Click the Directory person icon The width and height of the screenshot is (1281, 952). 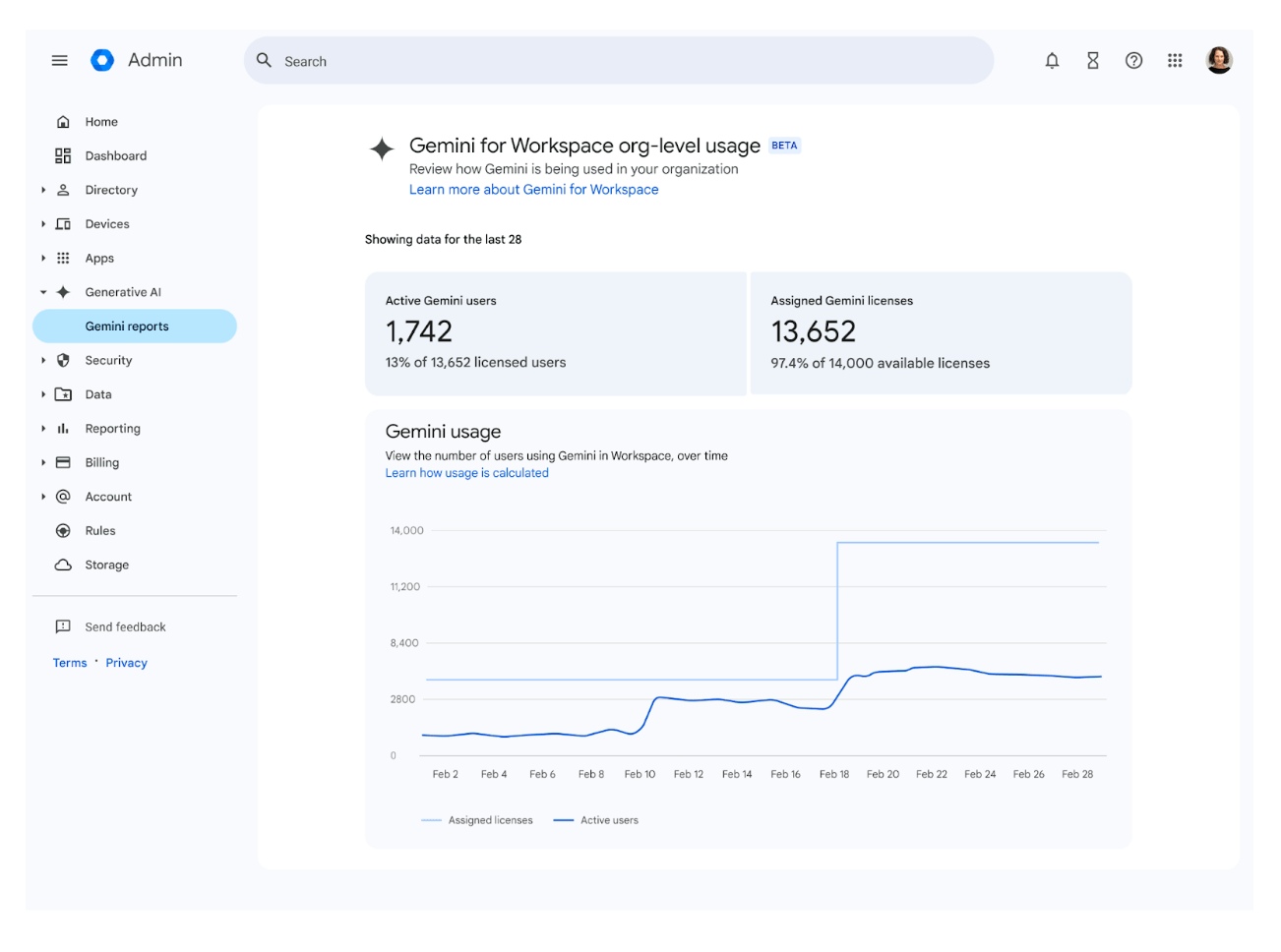(x=63, y=190)
